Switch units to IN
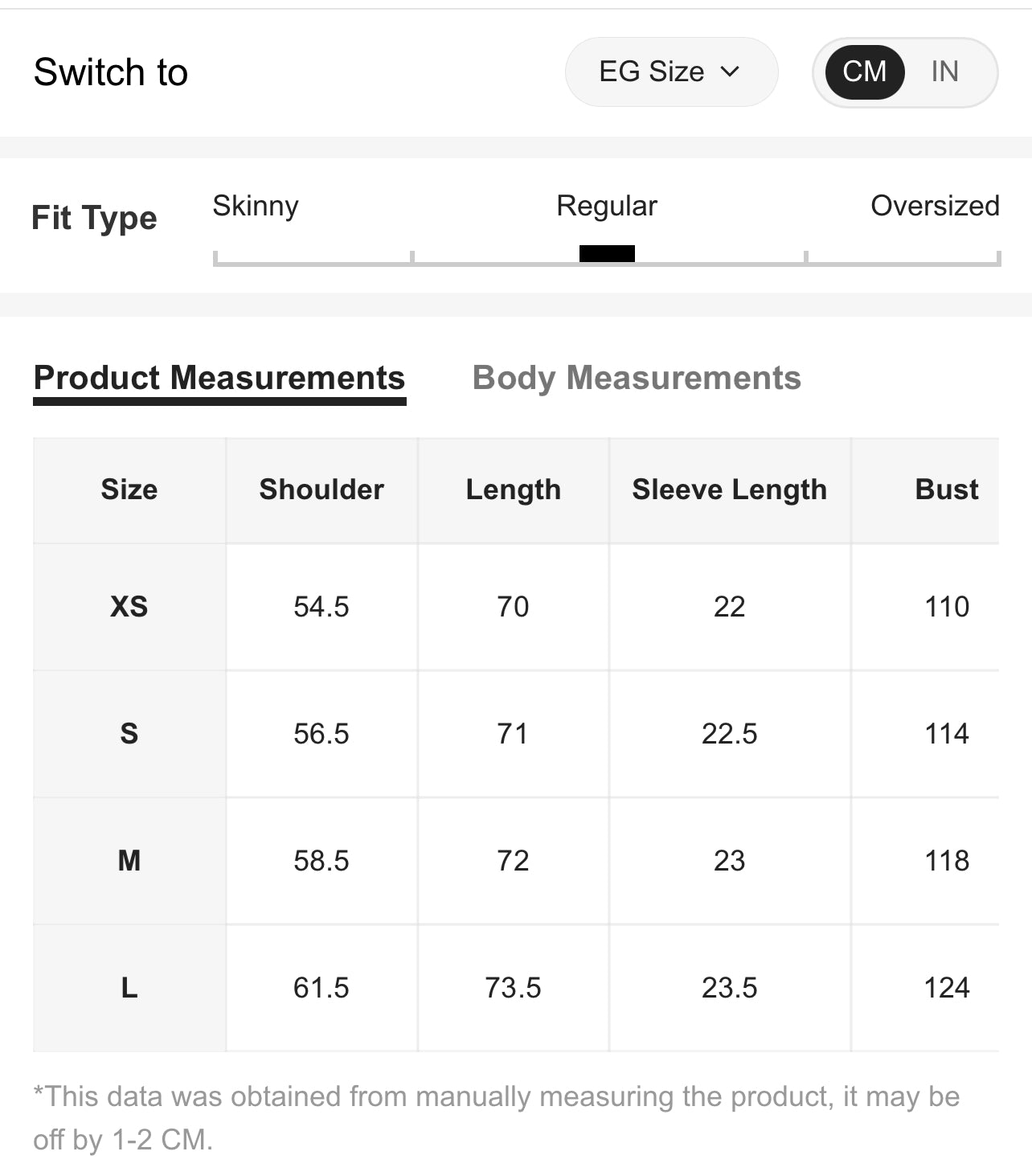Viewport: 1032px width, 1176px height. pos(944,72)
